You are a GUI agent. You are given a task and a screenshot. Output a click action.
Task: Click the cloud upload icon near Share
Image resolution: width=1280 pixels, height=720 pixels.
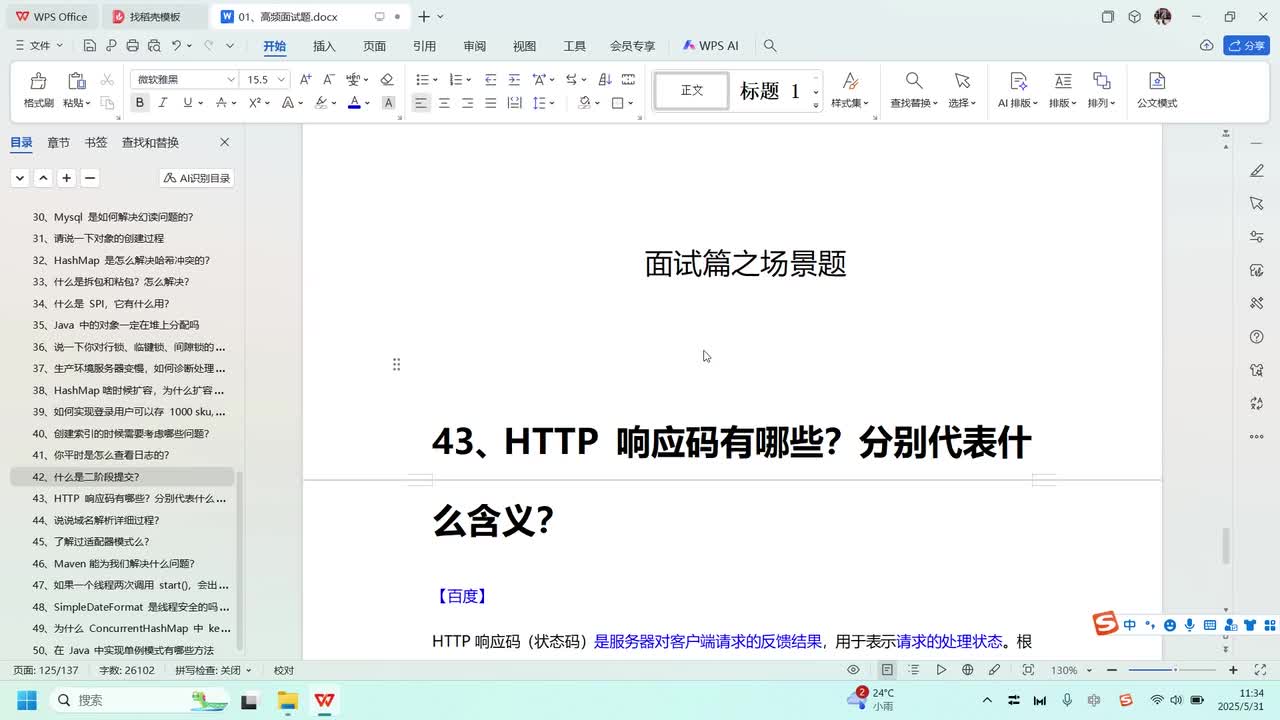point(1207,46)
